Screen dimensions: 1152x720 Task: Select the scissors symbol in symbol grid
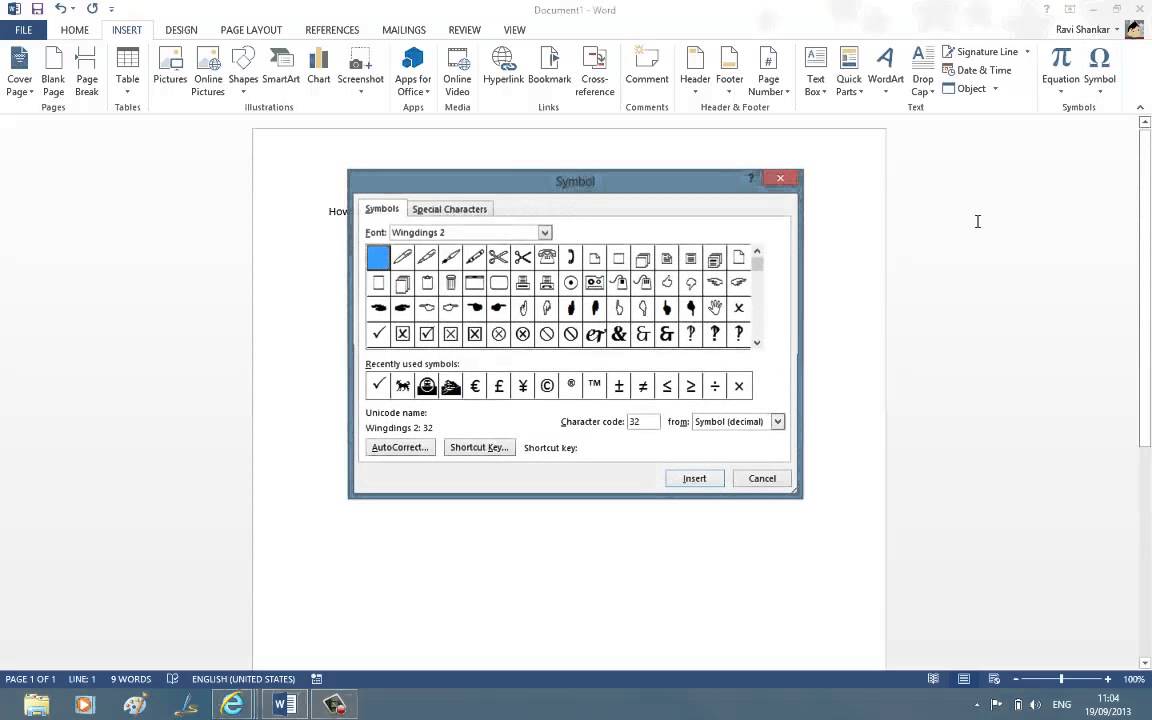(499, 258)
